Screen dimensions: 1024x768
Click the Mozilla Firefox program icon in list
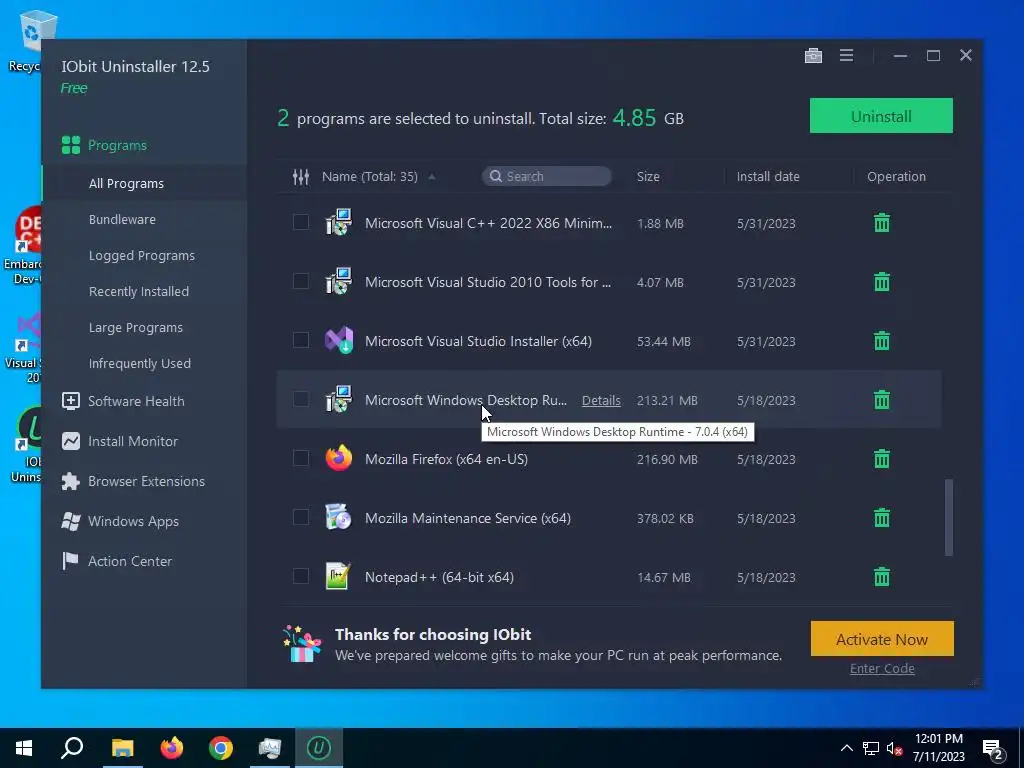point(339,458)
